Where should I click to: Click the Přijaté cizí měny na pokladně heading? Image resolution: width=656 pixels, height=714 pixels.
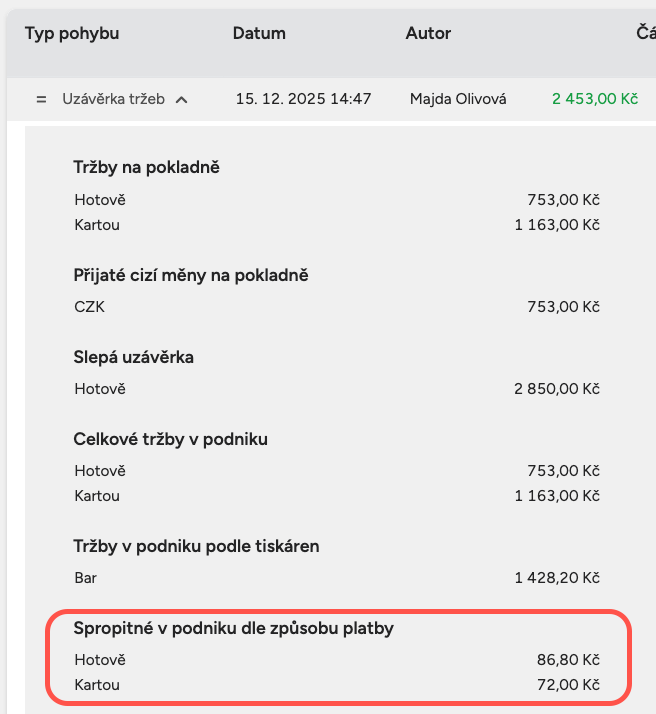coord(191,274)
